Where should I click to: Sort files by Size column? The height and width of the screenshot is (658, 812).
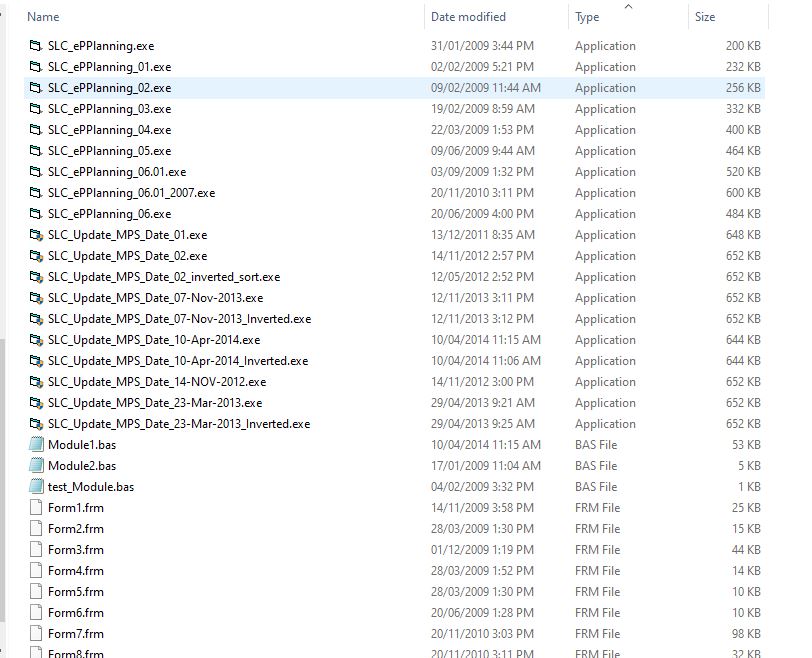(705, 17)
